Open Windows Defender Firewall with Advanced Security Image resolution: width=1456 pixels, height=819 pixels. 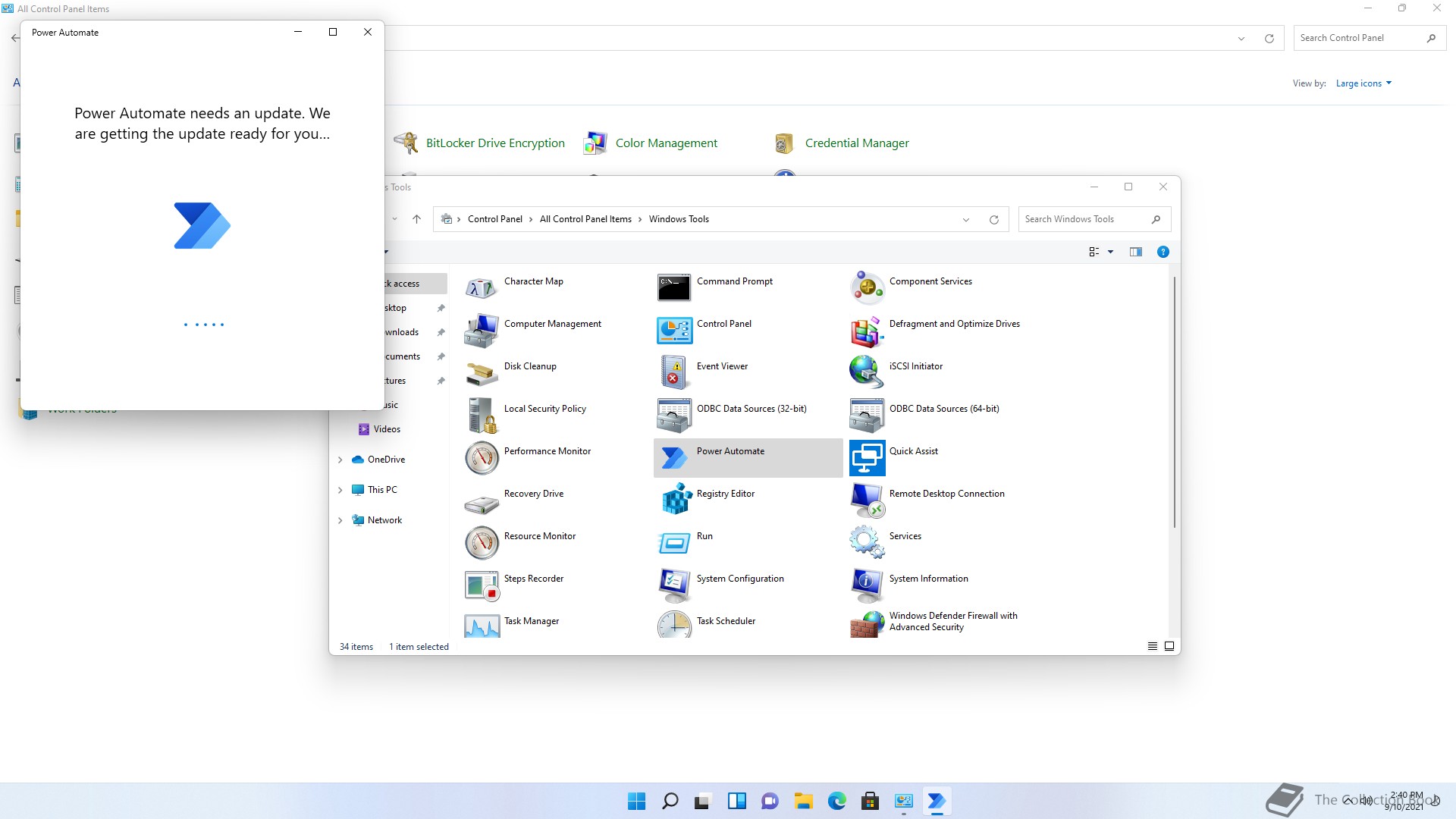pos(935,623)
